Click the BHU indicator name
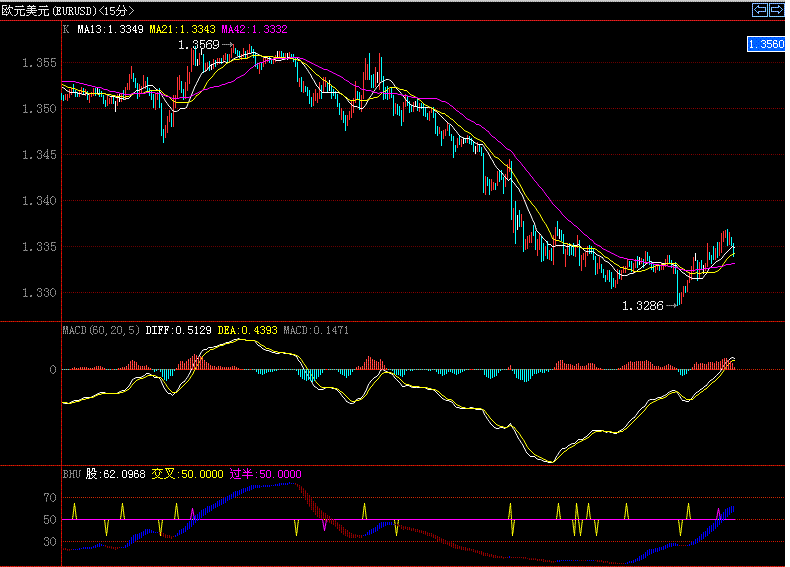 (x=72, y=474)
